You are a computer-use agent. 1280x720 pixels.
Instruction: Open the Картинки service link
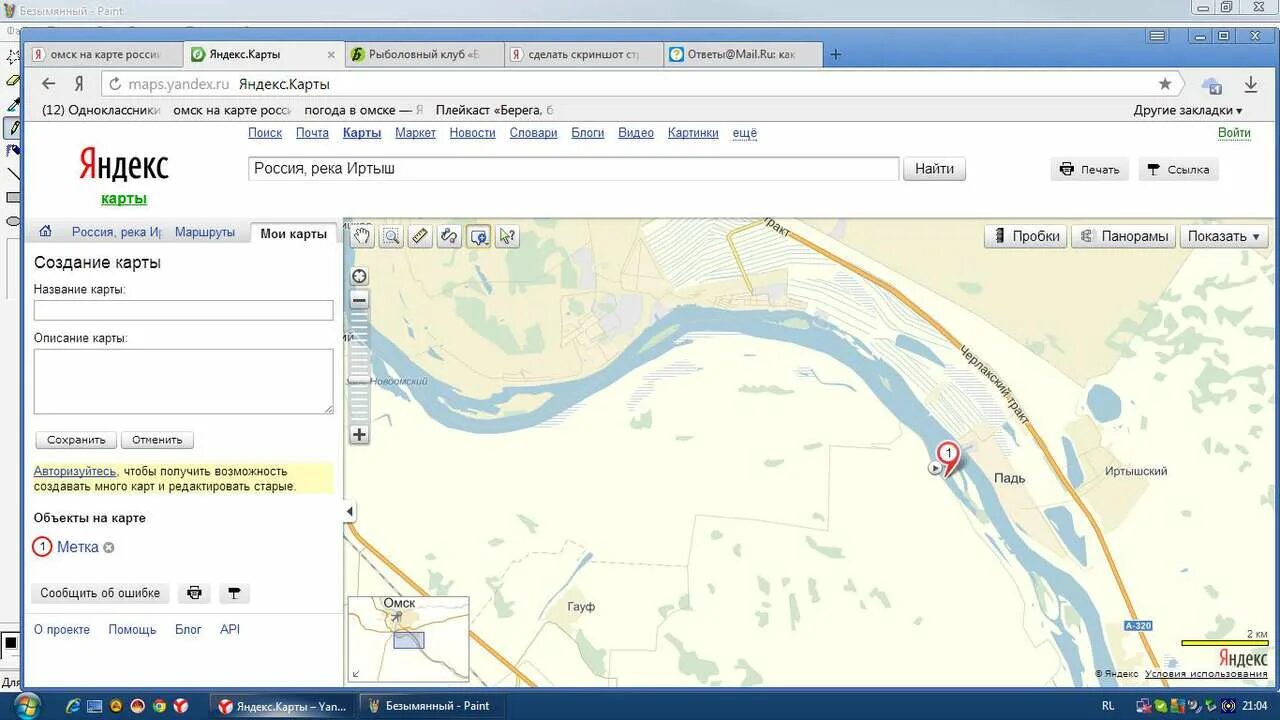(x=693, y=133)
